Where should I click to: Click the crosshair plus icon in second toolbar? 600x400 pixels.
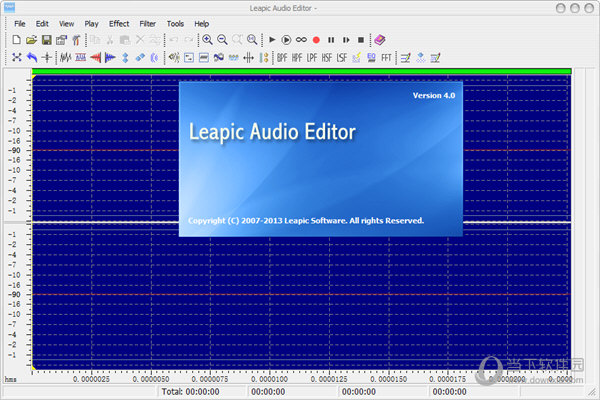(47, 58)
